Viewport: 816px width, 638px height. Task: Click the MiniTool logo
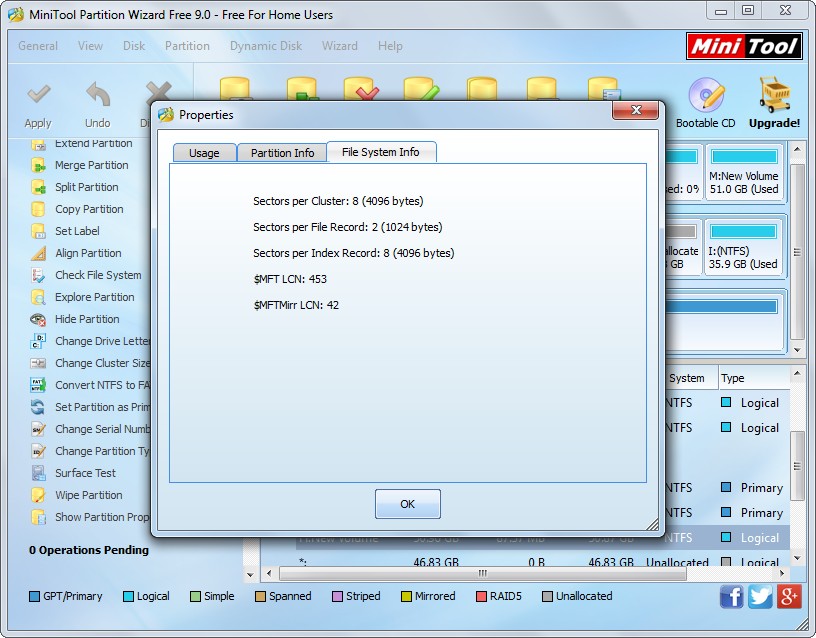pyautogui.click(x=744, y=46)
